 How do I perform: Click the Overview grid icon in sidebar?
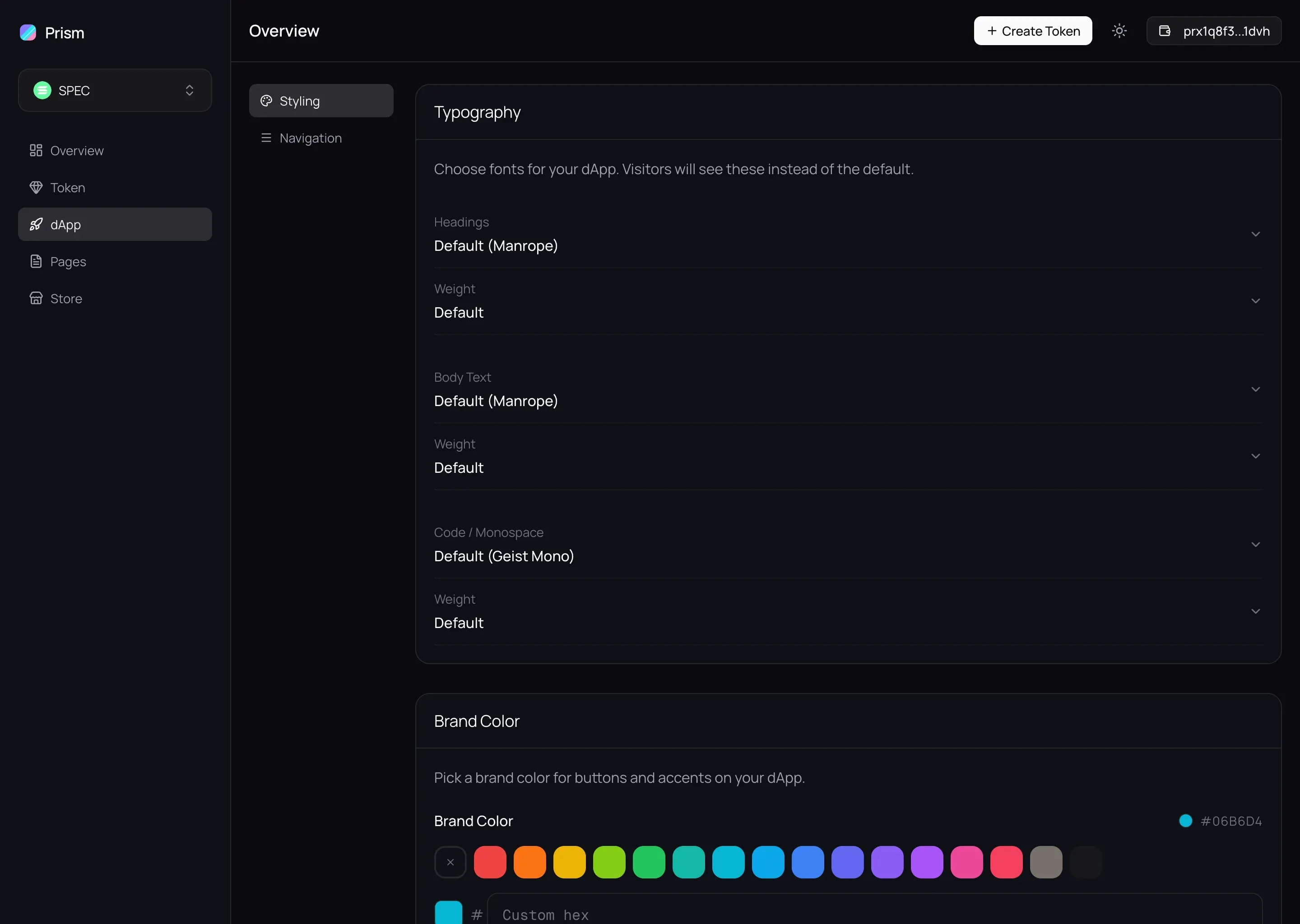pyautogui.click(x=36, y=150)
